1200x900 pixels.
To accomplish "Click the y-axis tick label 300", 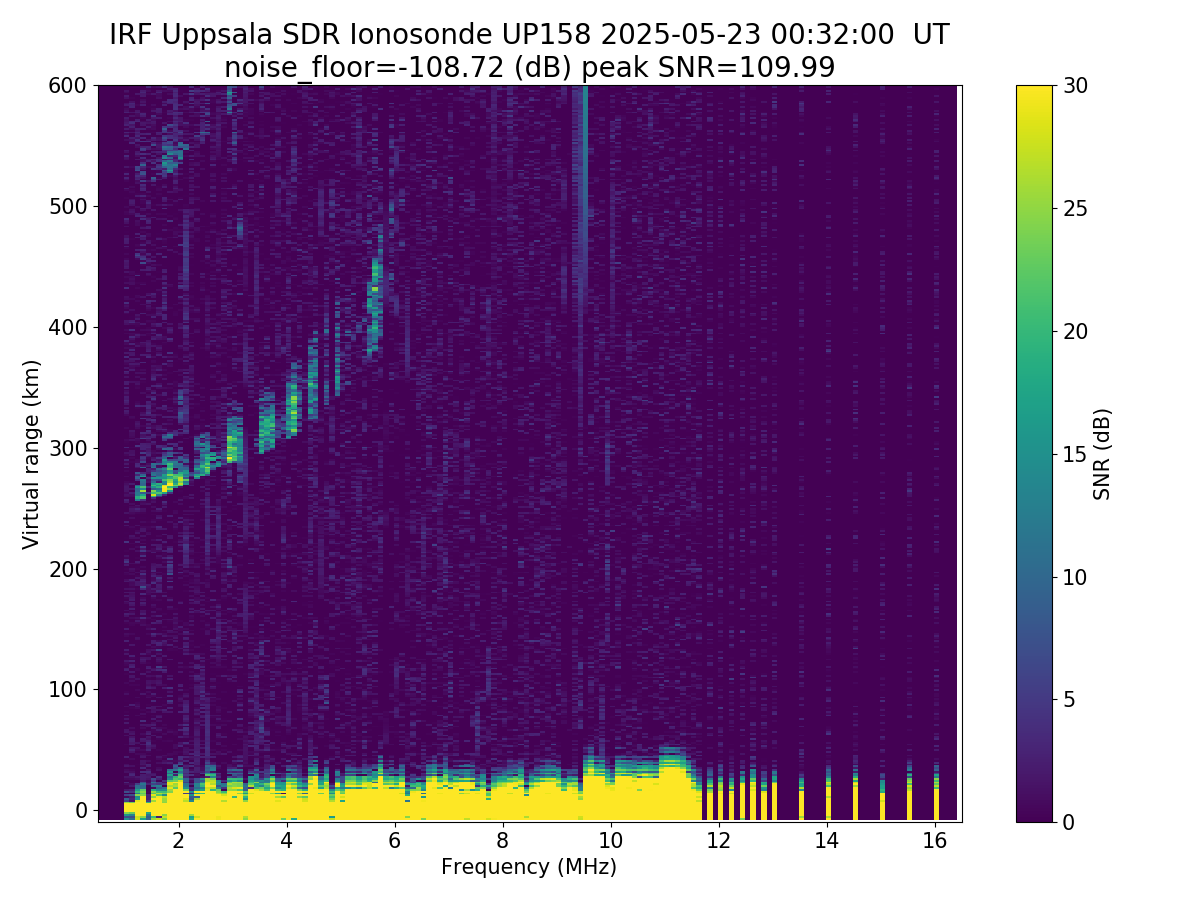I will pos(68,448).
